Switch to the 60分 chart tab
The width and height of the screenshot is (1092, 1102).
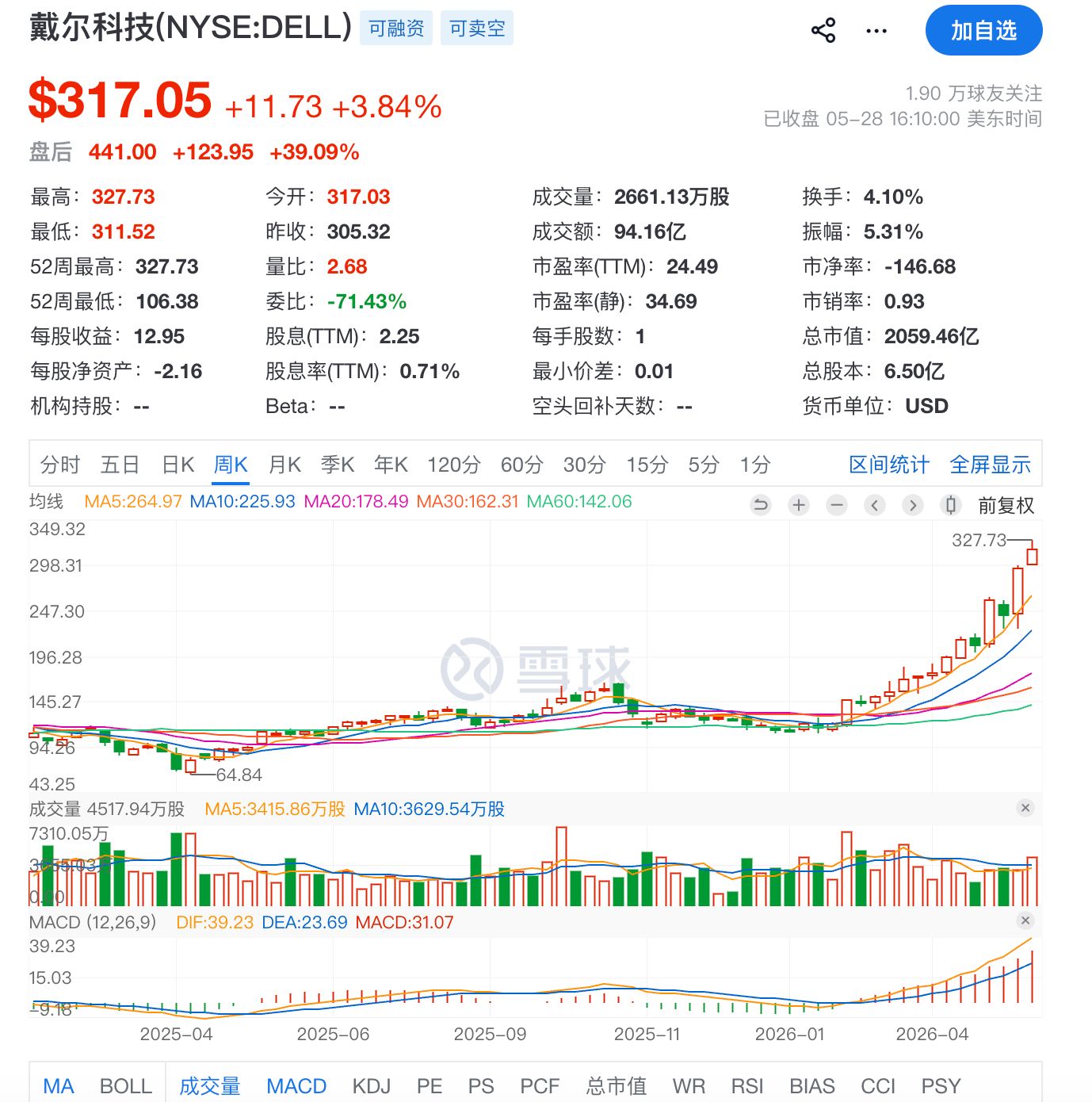(522, 465)
